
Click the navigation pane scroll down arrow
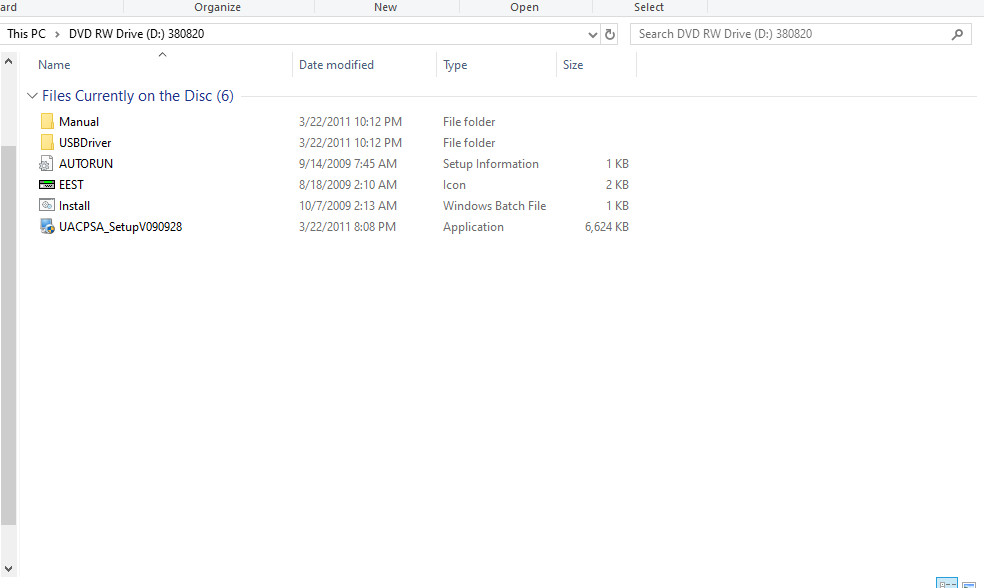point(8,569)
